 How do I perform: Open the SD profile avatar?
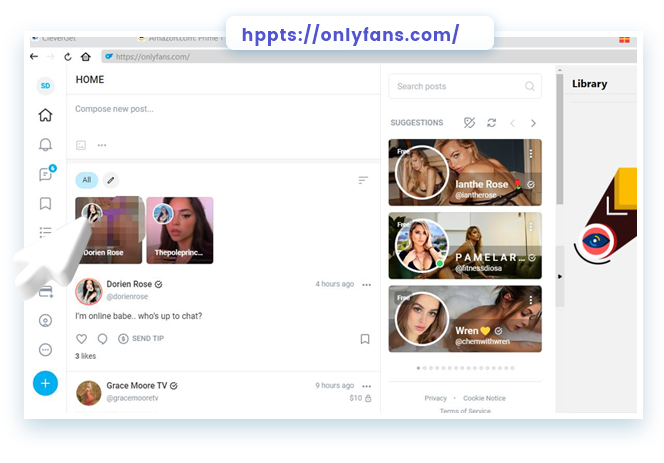(45, 86)
